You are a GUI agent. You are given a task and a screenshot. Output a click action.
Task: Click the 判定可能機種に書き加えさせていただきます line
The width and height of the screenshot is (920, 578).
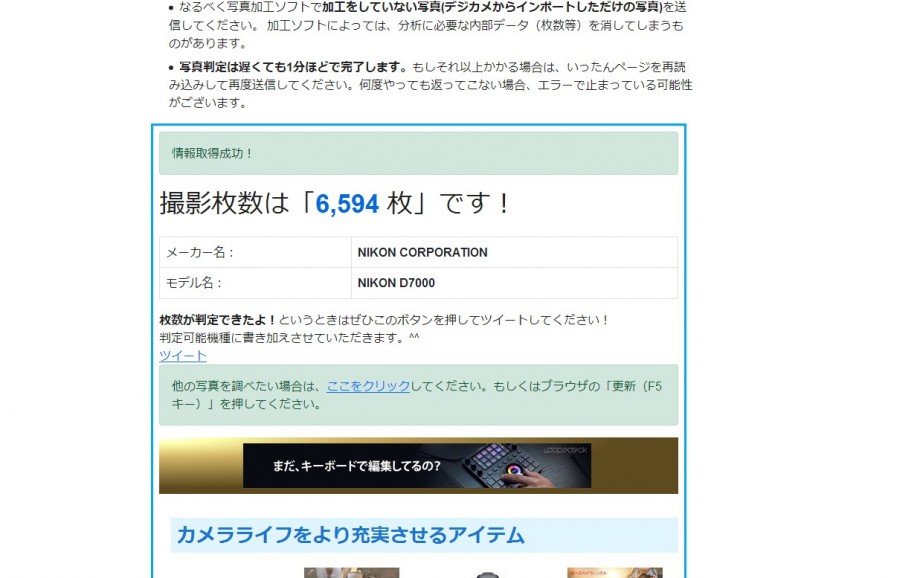pyautogui.click(x=289, y=338)
